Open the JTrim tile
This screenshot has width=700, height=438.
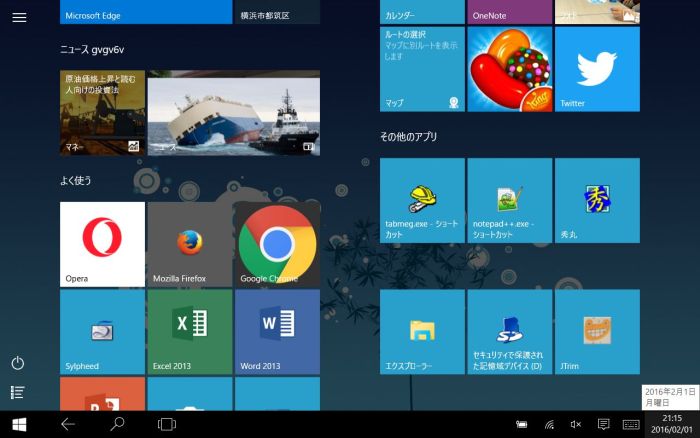(597, 331)
